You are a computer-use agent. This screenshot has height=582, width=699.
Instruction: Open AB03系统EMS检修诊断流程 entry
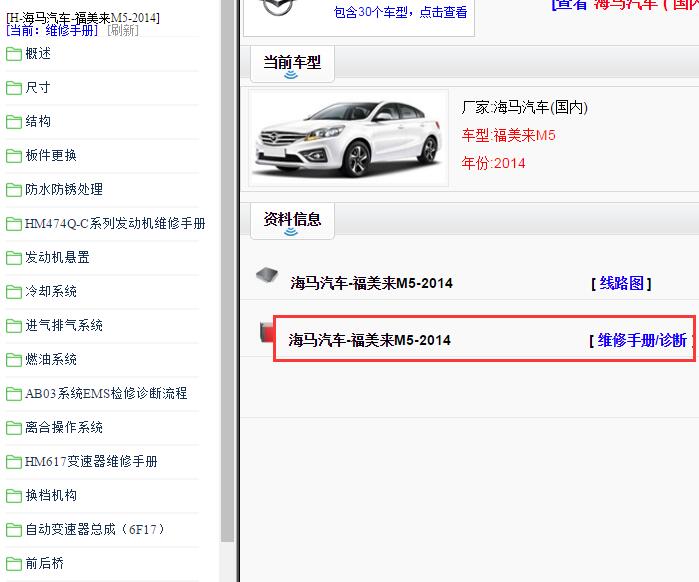(x=106, y=393)
